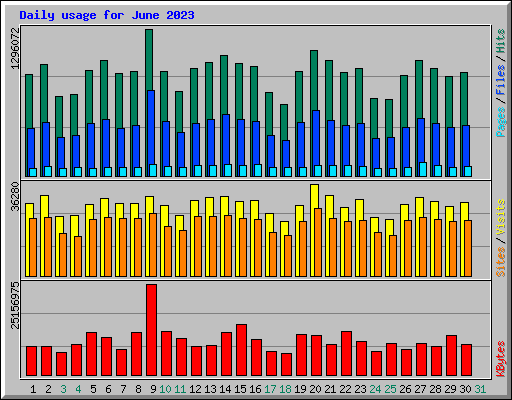Select day 4 on the x-axis
The height and width of the screenshot is (400, 512).
tap(78, 389)
